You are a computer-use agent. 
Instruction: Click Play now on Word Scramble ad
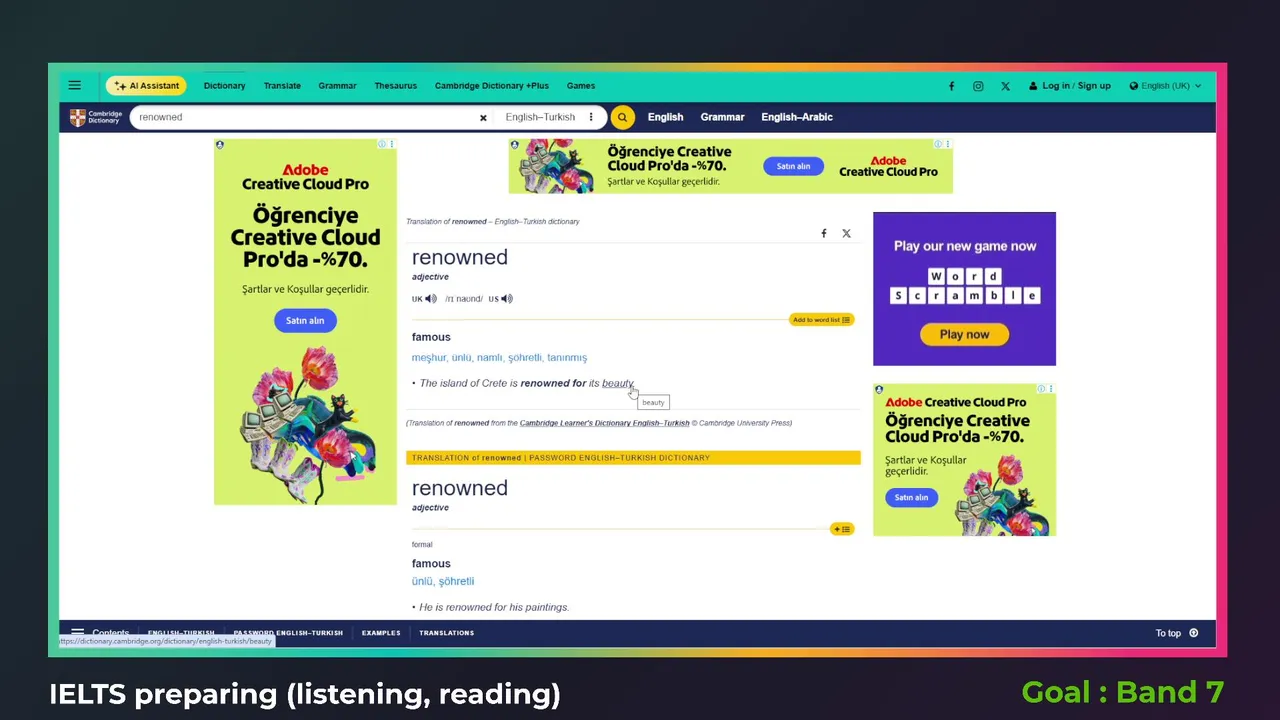tap(964, 335)
